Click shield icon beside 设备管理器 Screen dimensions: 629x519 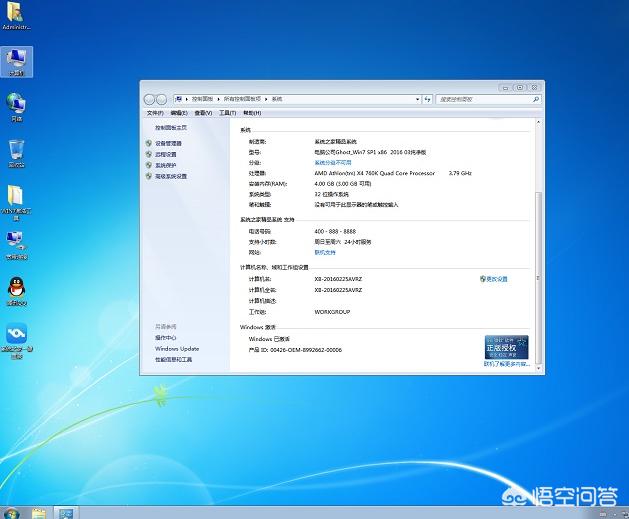click(x=149, y=143)
